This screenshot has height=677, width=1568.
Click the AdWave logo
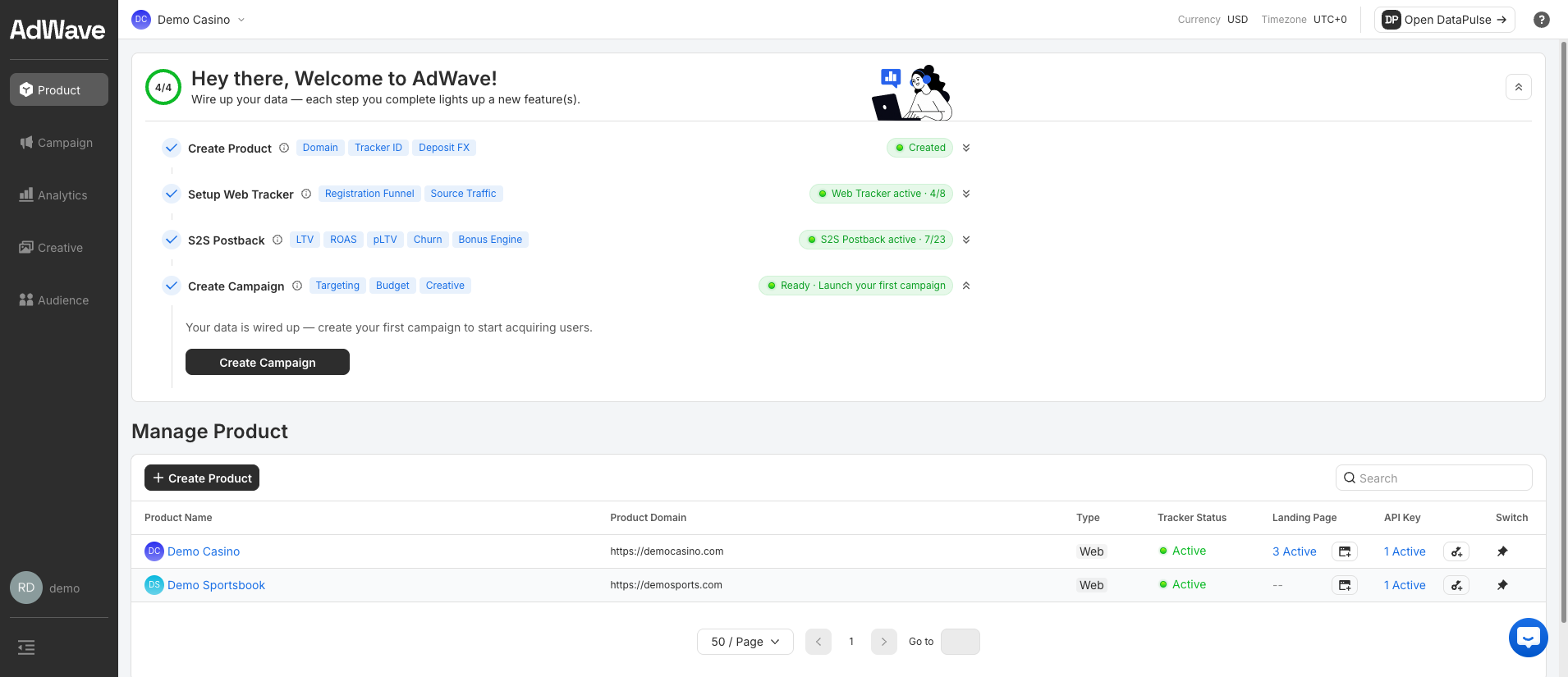pos(57,30)
